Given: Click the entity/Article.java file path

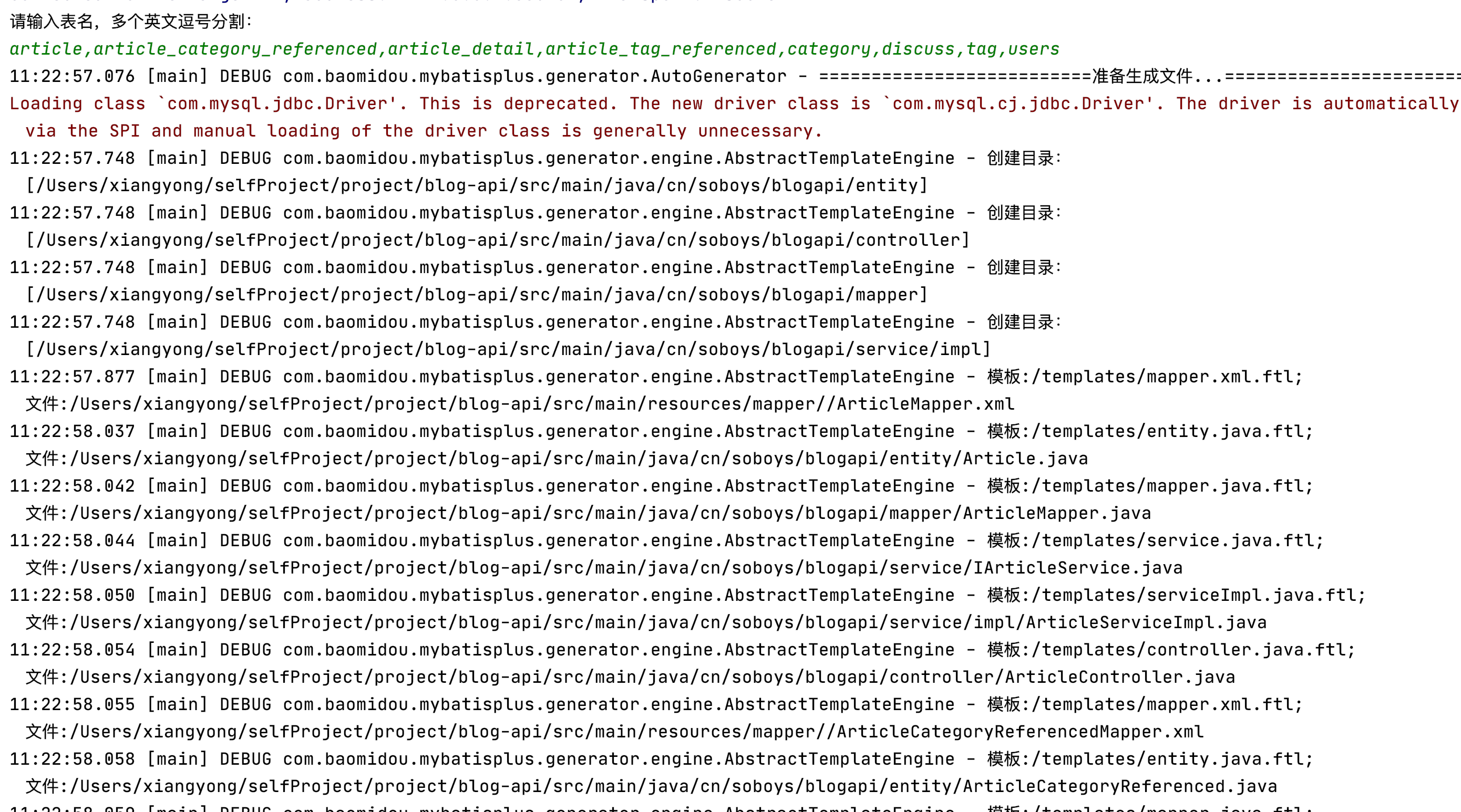Looking at the screenshot, I should coord(556,459).
